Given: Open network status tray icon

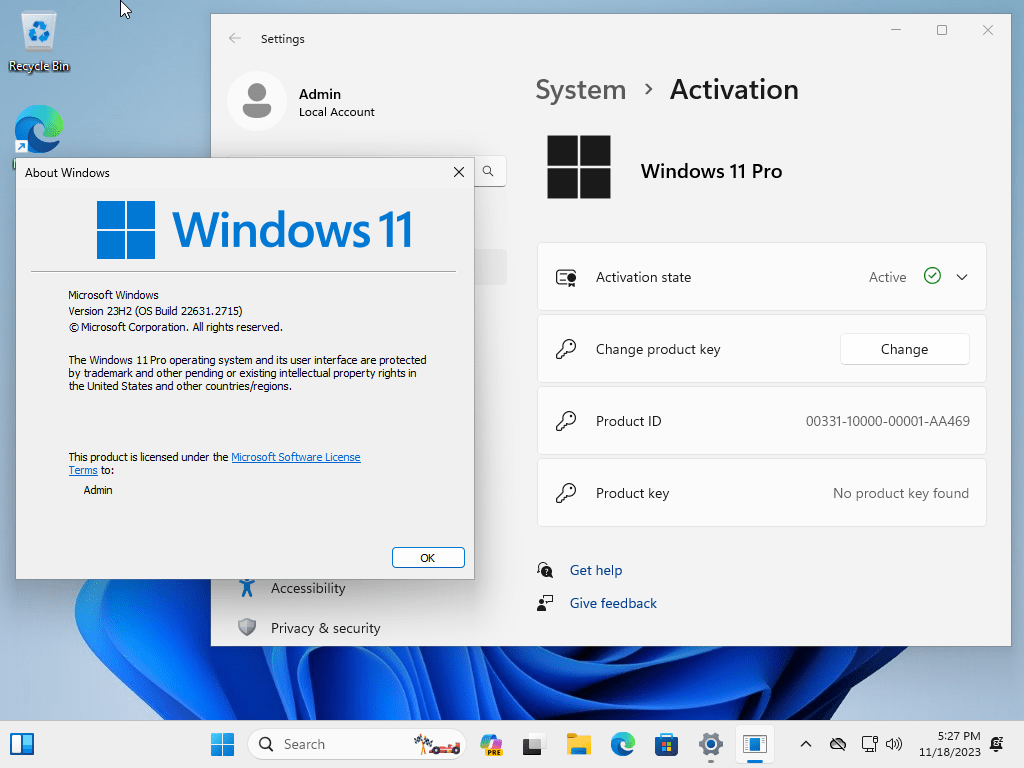Looking at the screenshot, I should tap(869, 744).
